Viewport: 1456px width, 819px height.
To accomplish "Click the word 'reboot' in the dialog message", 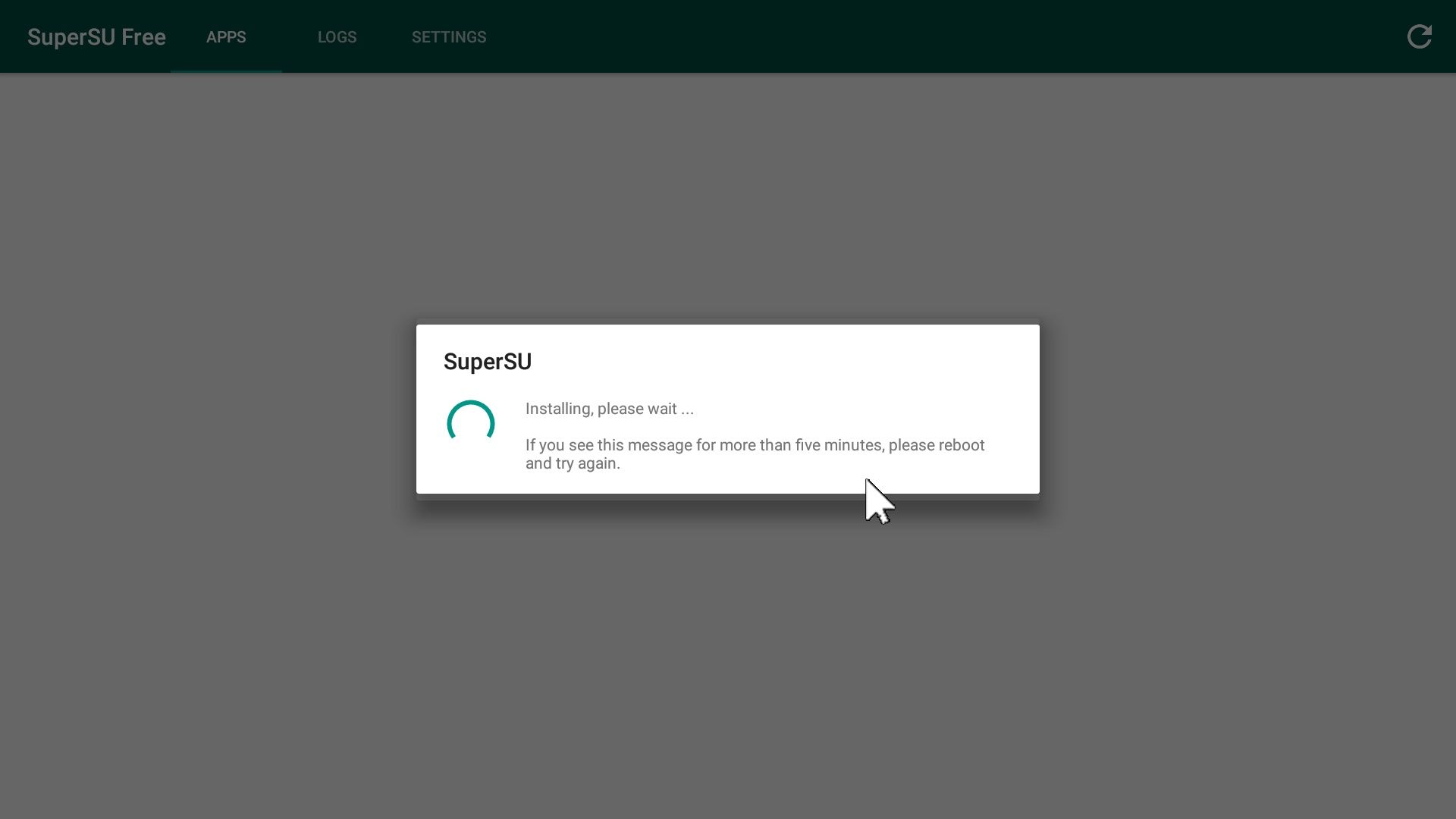I will 962,445.
